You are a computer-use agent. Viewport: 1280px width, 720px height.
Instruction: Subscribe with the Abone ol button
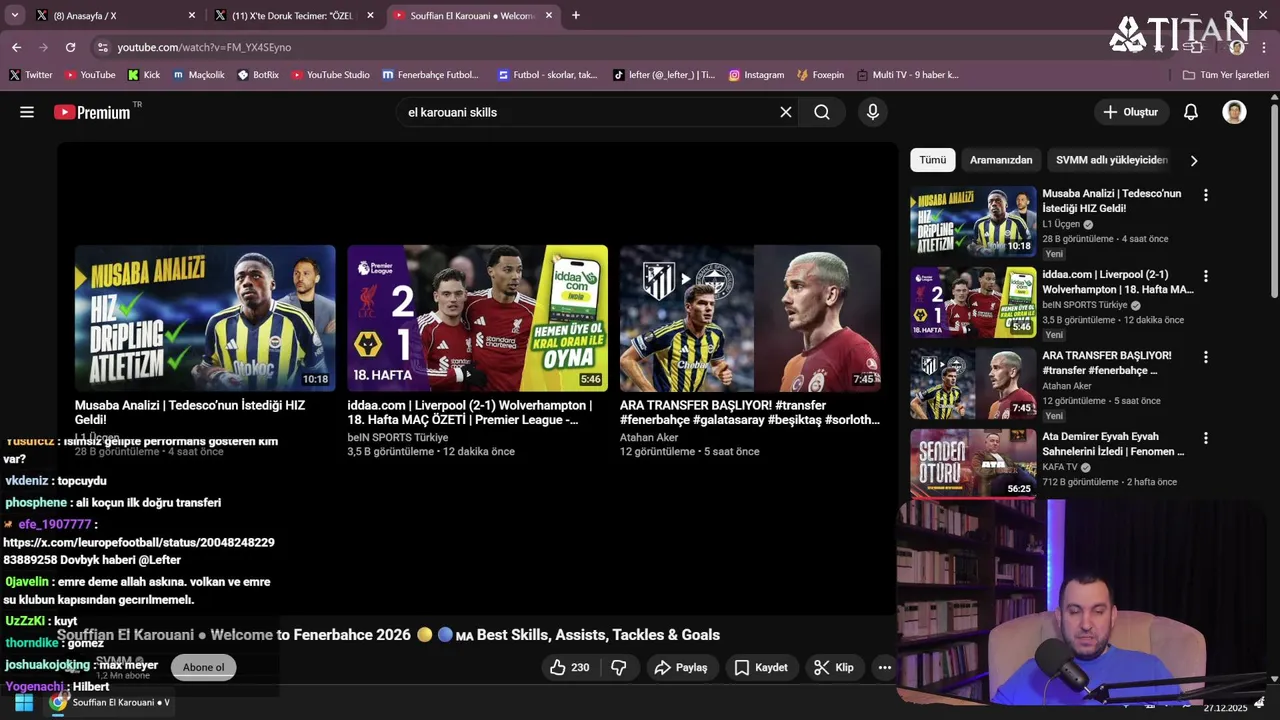pyautogui.click(x=204, y=667)
